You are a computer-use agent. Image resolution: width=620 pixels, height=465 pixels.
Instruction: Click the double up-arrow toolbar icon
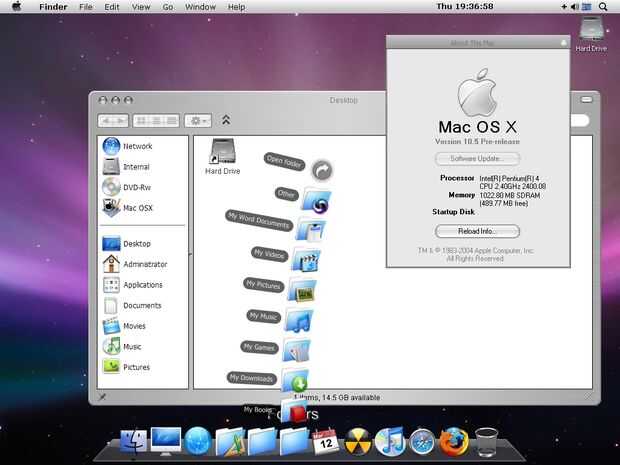click(226, 120)
